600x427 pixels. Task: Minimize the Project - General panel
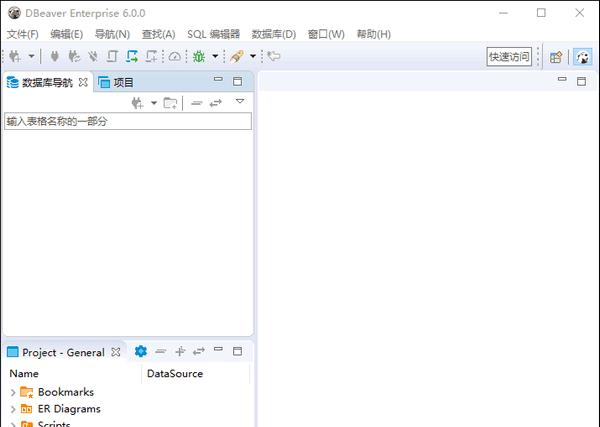218,349
